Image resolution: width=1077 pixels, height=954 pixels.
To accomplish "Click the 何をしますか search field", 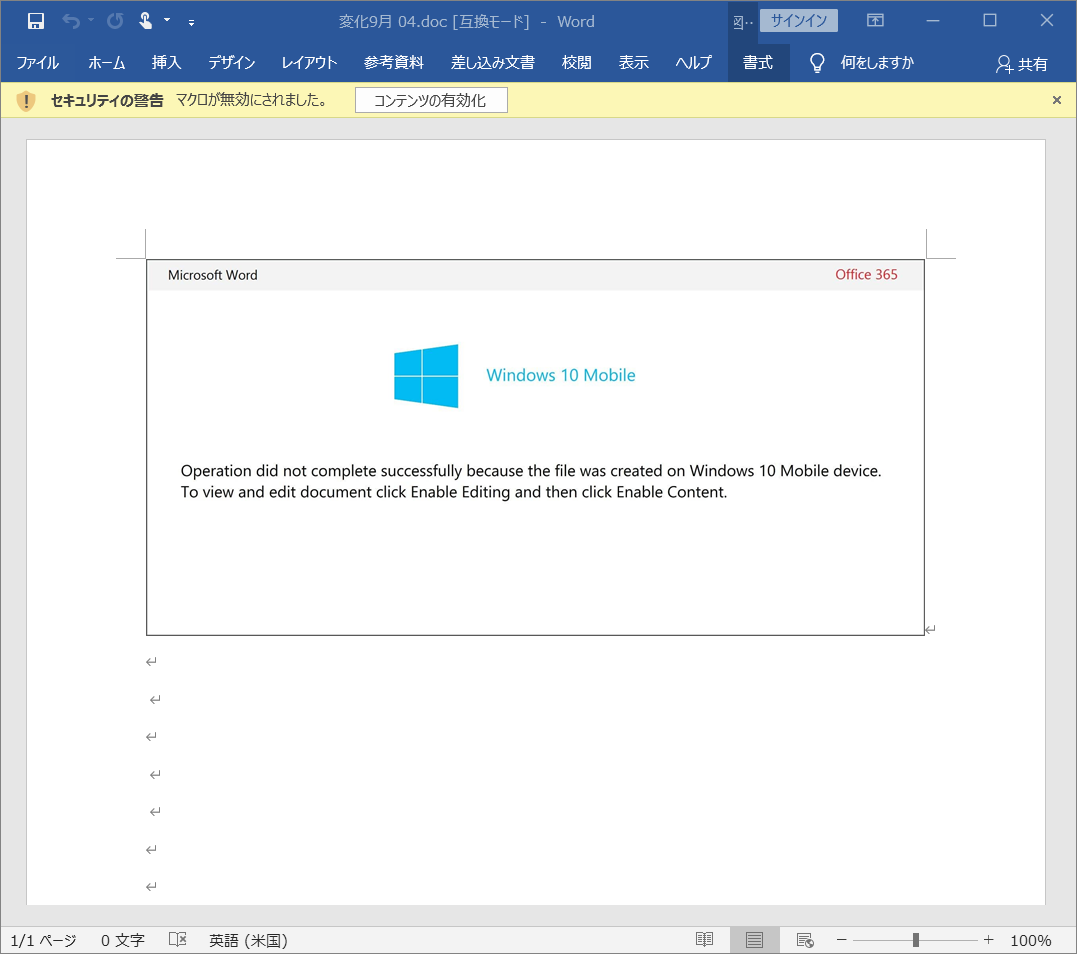I will tap(877, 63).
